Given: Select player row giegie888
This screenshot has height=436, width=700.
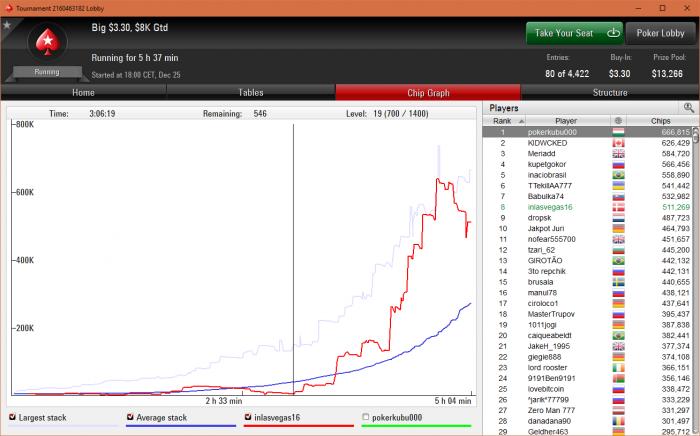Looking at the screenshot, I should coord(587,357).
